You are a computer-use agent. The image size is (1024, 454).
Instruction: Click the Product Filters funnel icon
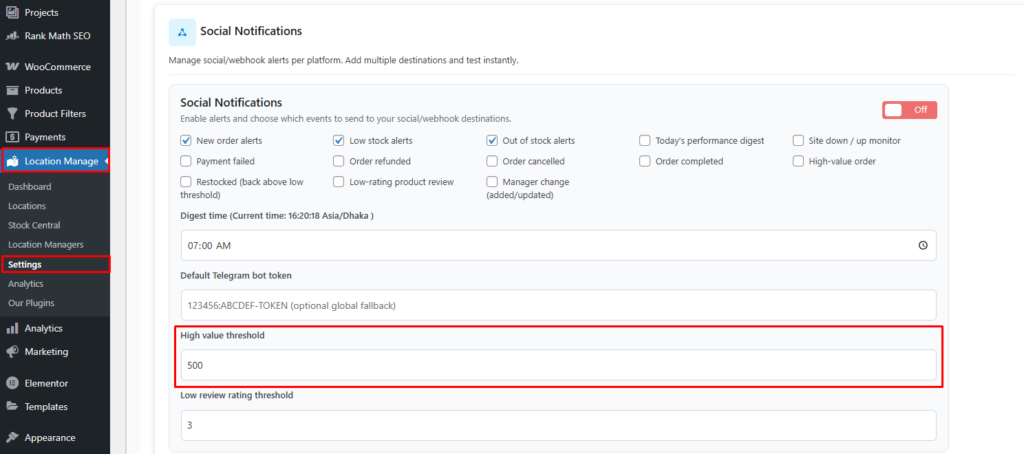coord(12,113)
